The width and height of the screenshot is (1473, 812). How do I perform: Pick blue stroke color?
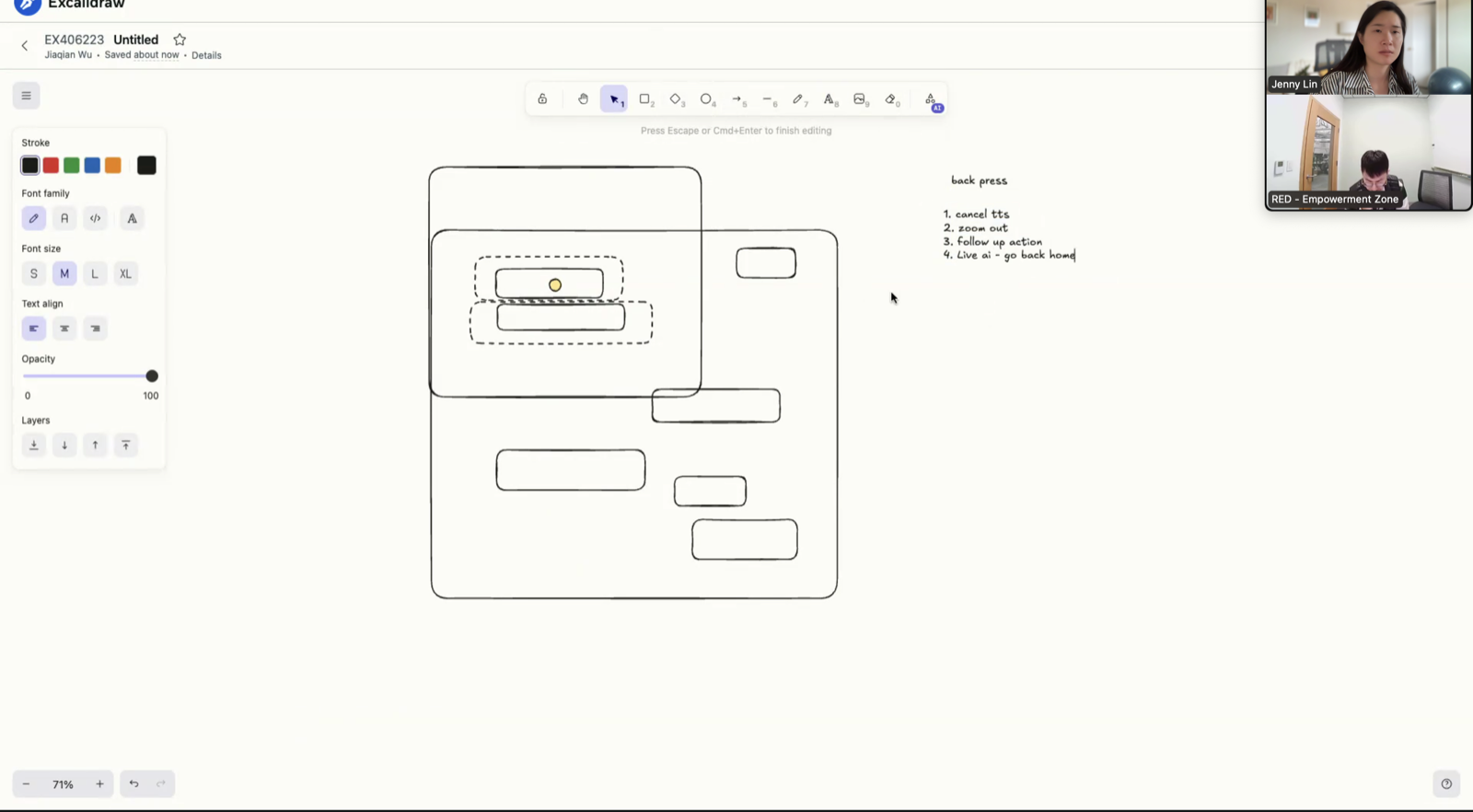click(92, 166)
